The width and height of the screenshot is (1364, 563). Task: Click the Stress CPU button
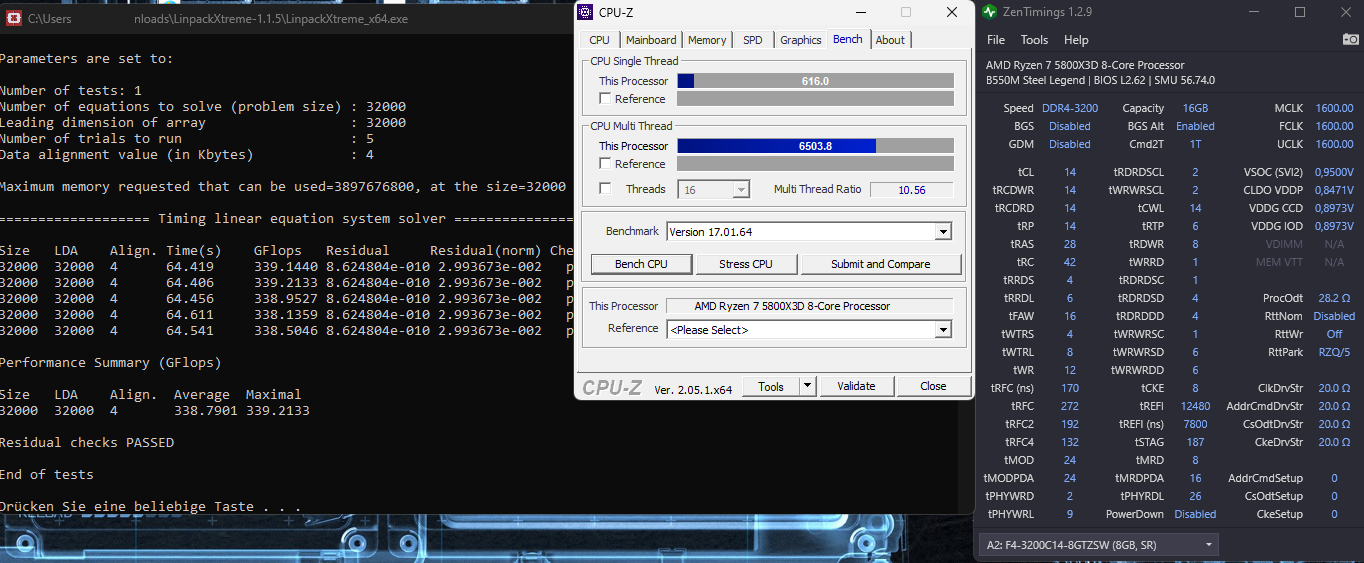point(746,264)
